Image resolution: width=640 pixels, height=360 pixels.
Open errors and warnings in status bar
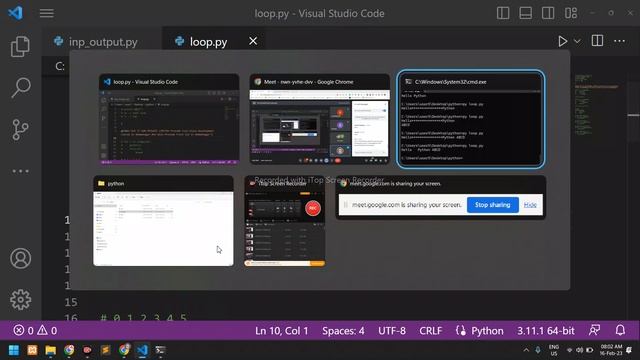35,331
